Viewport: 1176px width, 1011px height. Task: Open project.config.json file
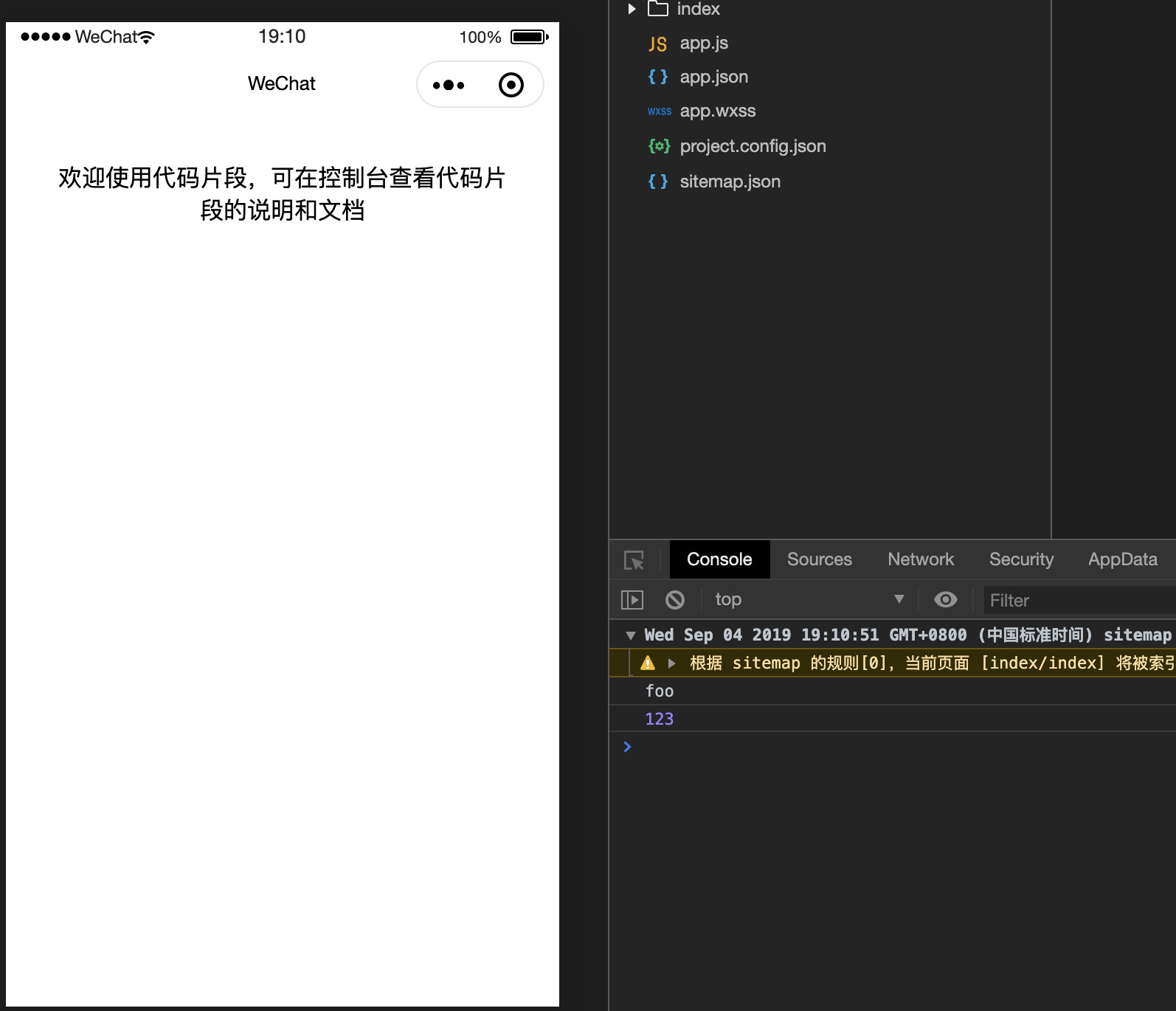tap(753, 146)
